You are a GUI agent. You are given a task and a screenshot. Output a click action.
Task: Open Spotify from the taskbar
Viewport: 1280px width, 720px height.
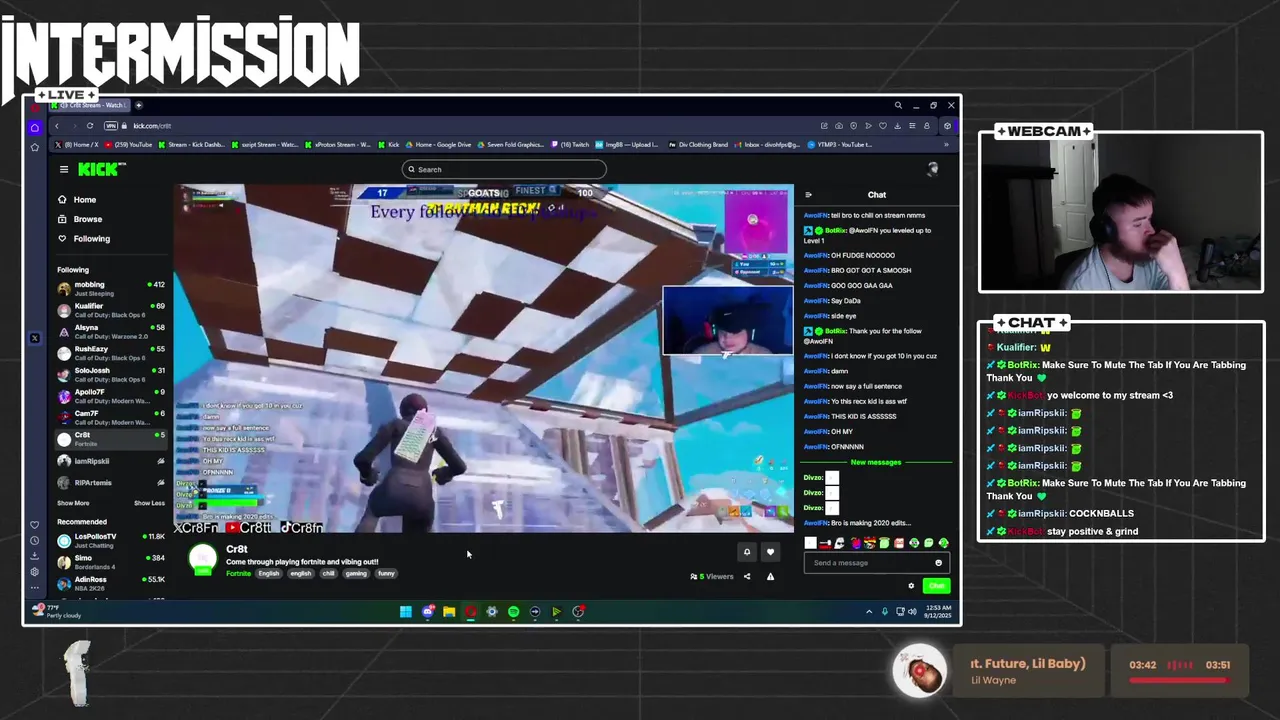(513, 612)
